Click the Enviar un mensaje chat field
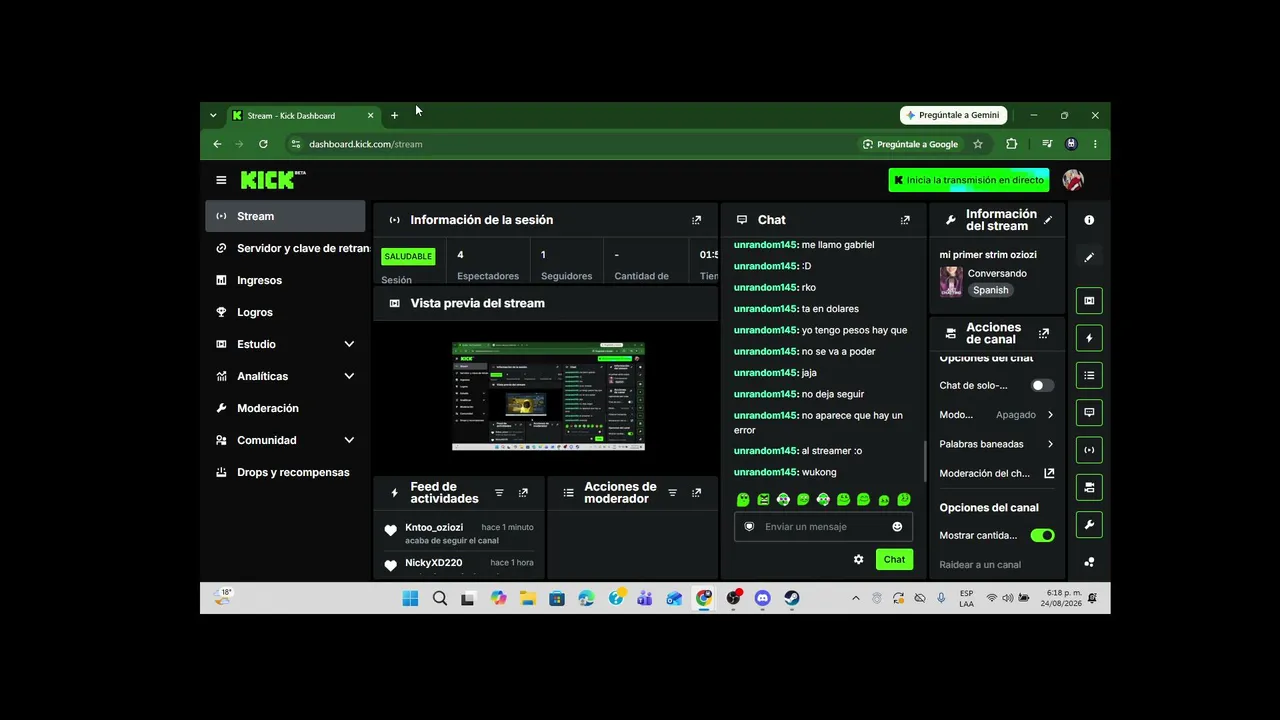1280x720 pixels. [823, 527]
